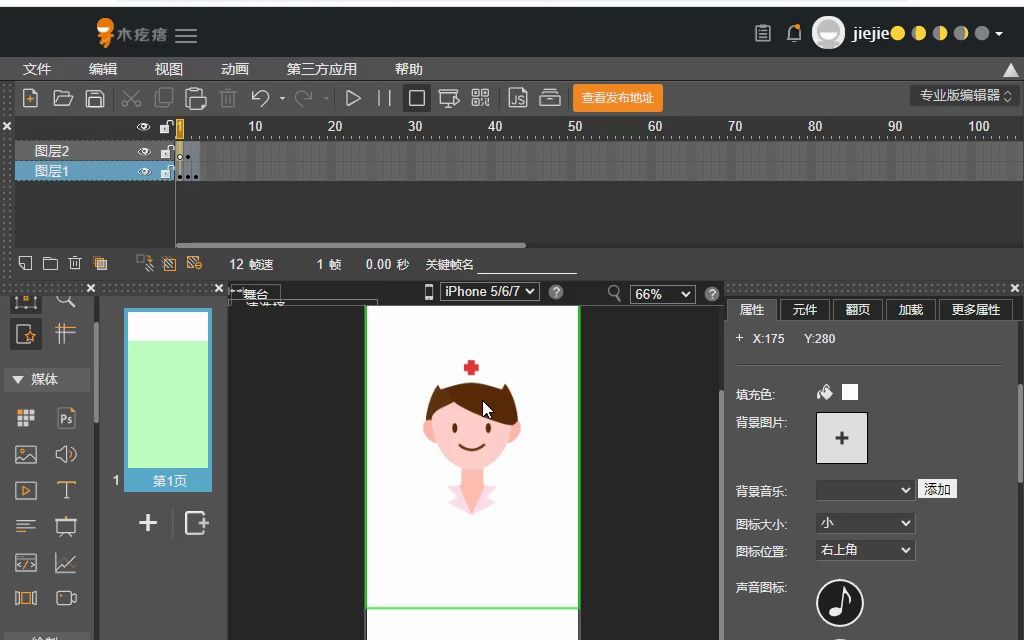Open the JS script editor icon
This screenshot has width=1024, height=640.
pos(517,98)
